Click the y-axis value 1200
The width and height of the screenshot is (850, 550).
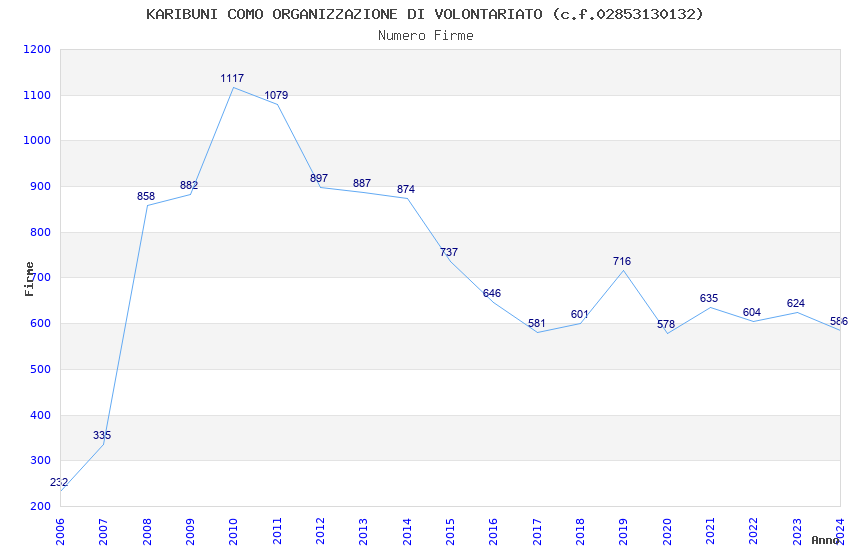tap(37, 49)
